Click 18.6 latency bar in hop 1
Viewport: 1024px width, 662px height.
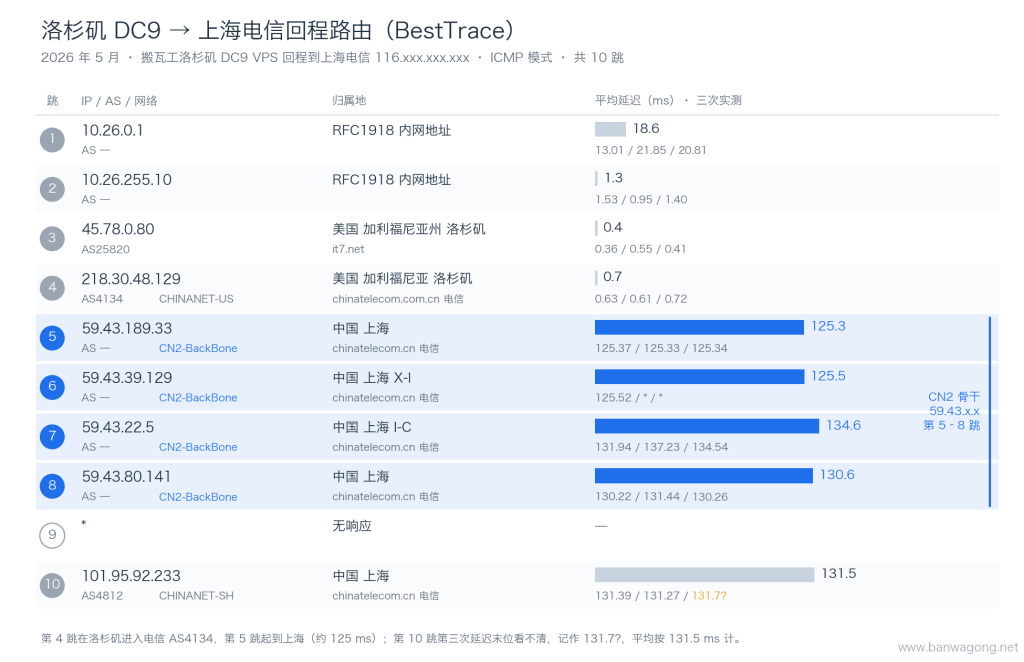point(610,129)
